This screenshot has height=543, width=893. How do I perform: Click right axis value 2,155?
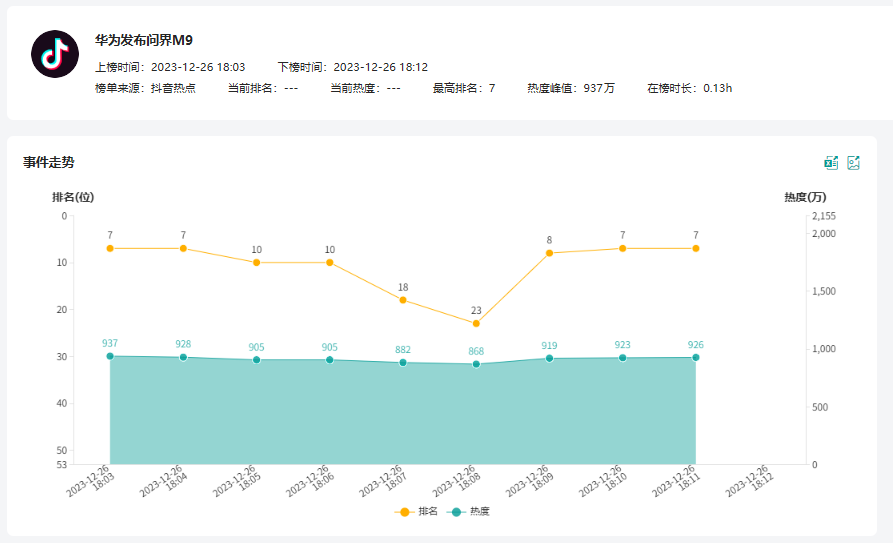pyautogui.click(x=824, y=216)
